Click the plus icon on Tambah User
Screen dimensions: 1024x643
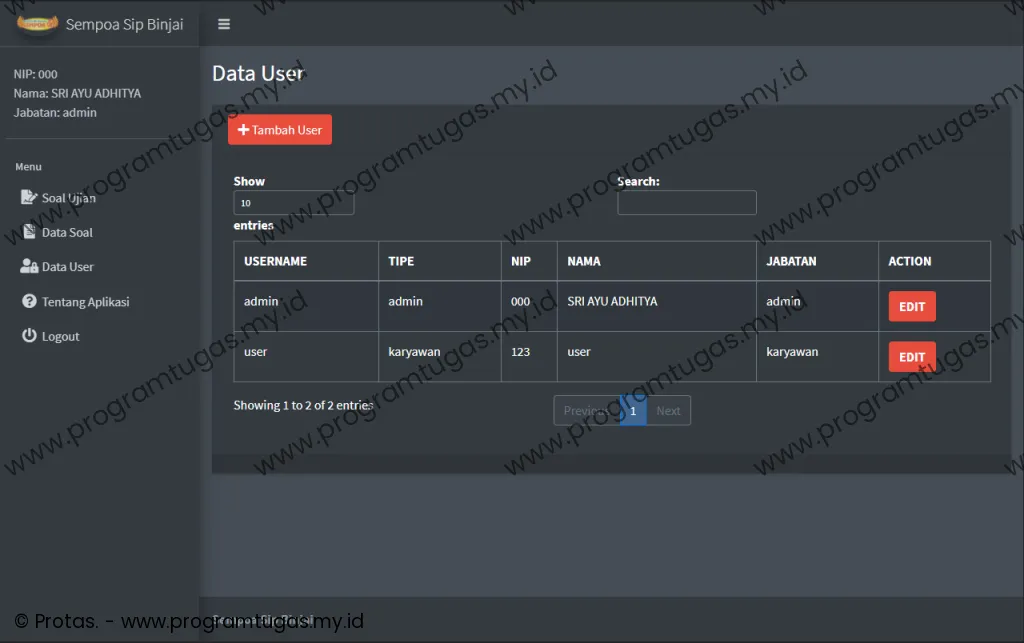pos(243,130)
